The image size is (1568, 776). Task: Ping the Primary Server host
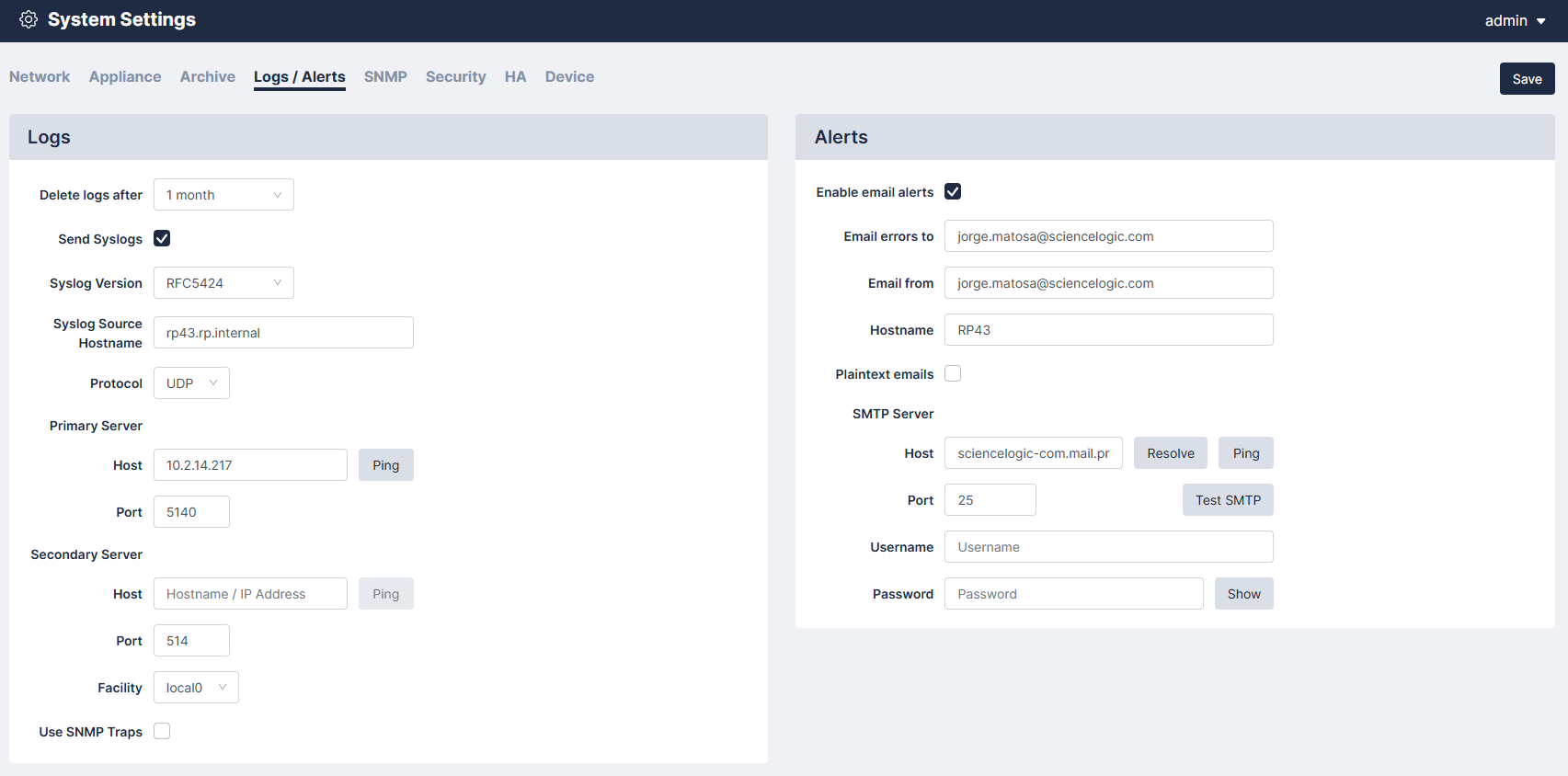click(385, 465)
